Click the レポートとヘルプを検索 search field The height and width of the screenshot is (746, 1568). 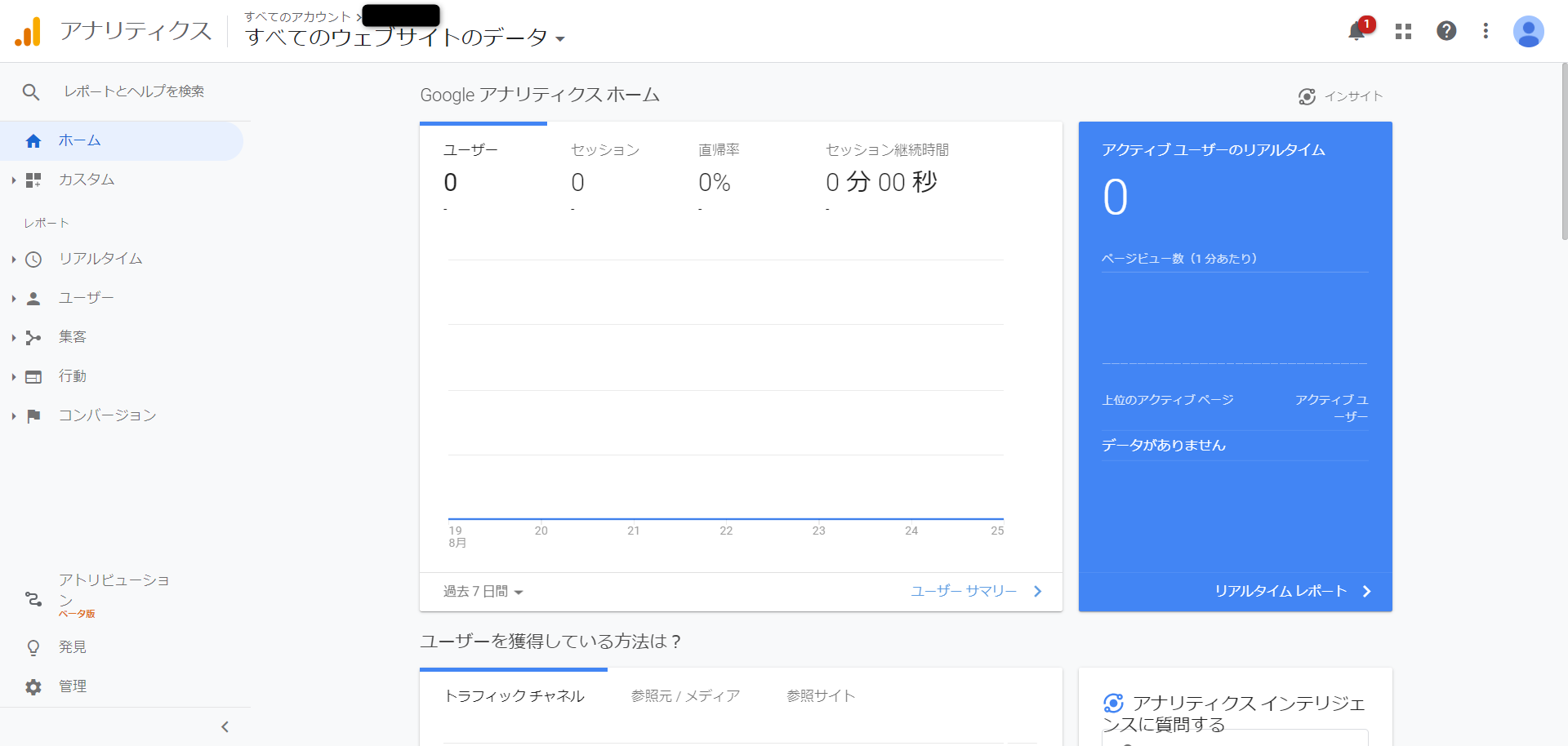[134, 92]
